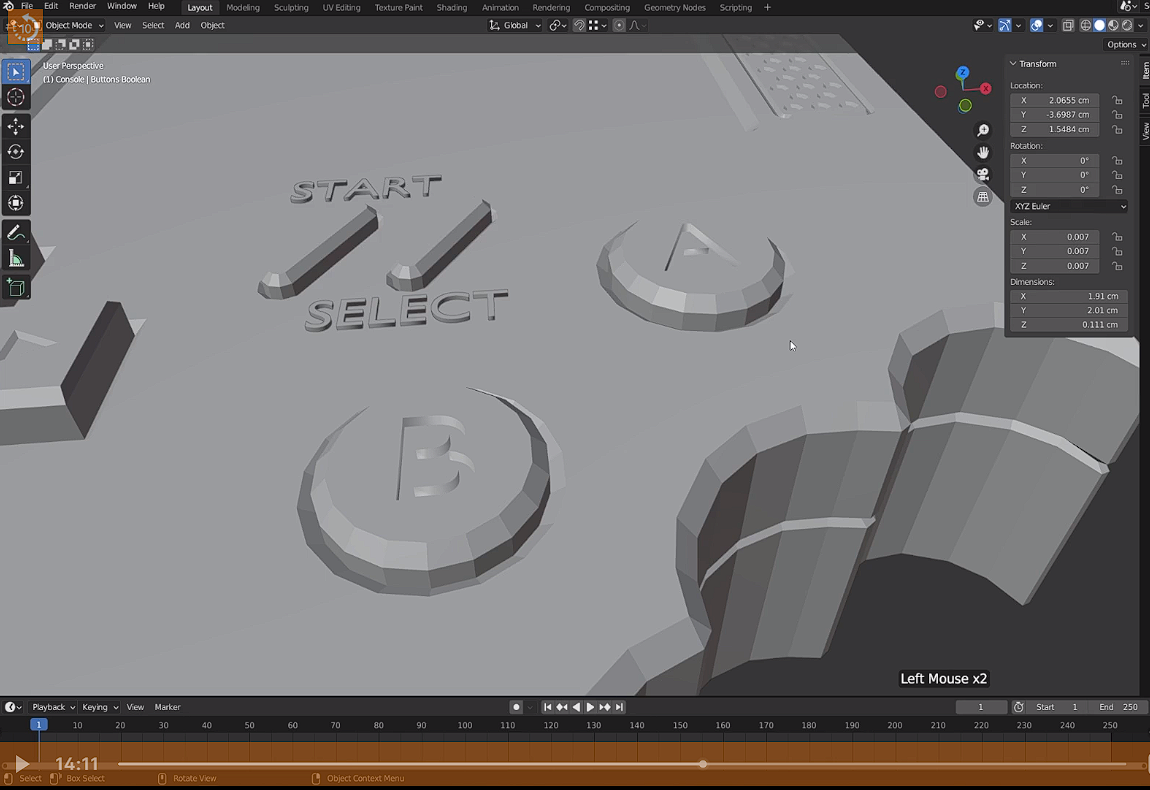Viewport: 1150px width, 790px height.
Task: Open the Object Mode dropdown
Action: coord(69,25)
